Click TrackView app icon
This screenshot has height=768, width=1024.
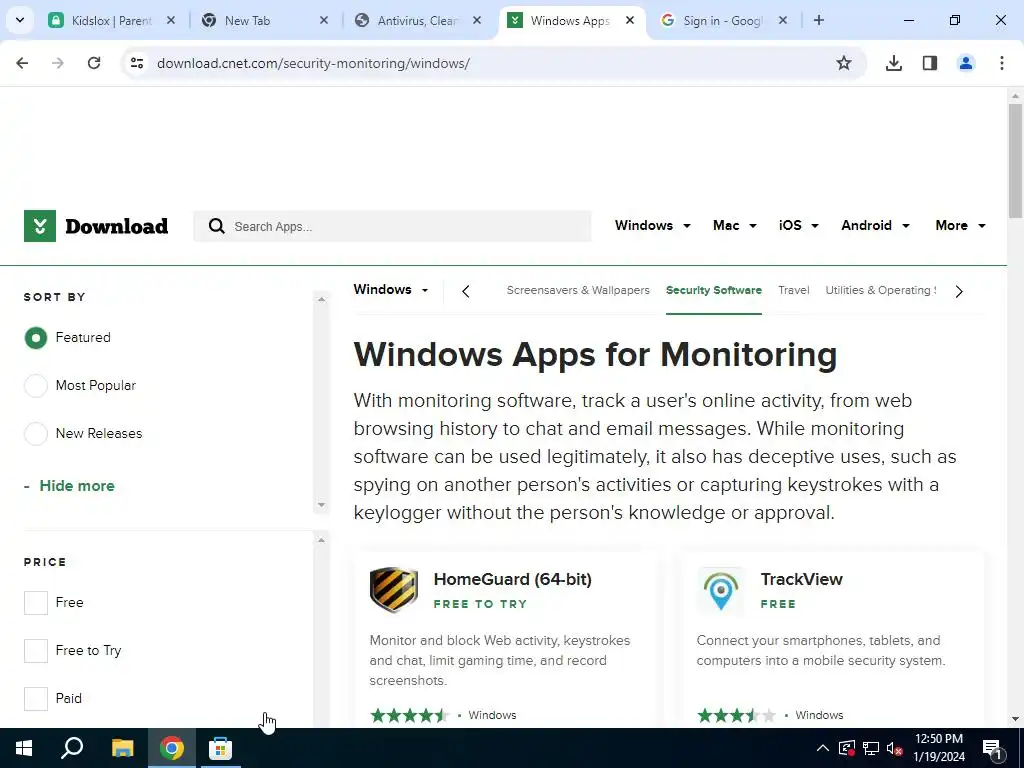pos(720,590)
